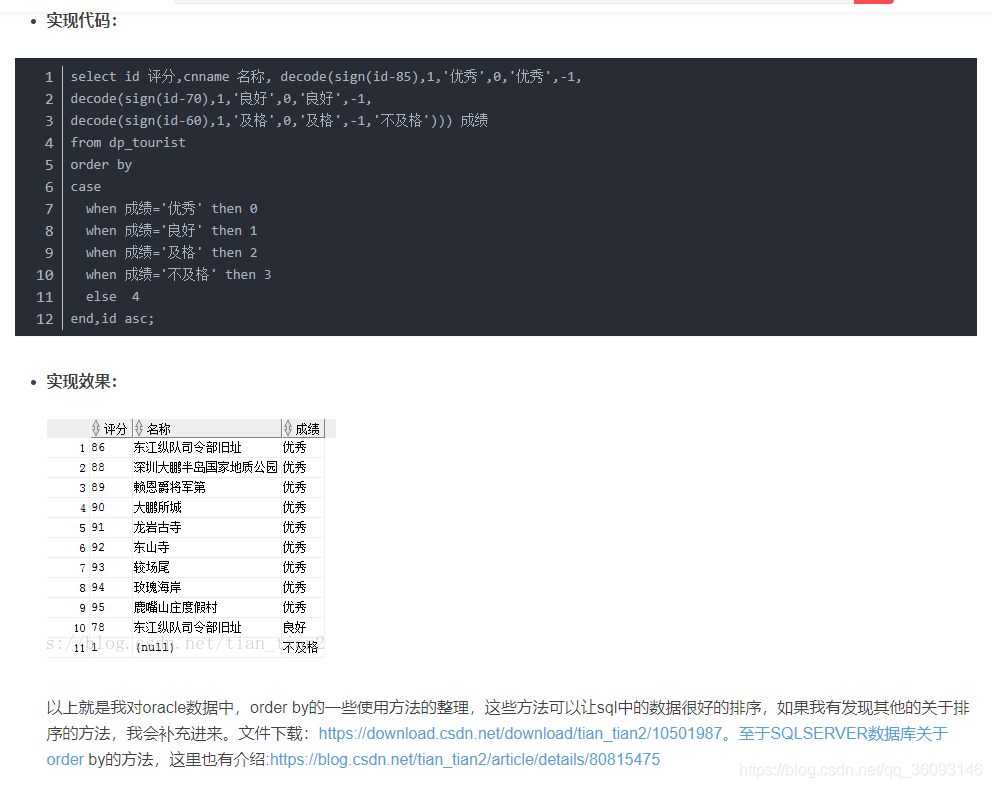The height and width of the screenshot is (788, 992).
Task: Expand the 名称 column sort options
Action: click(x=137, y=428)
